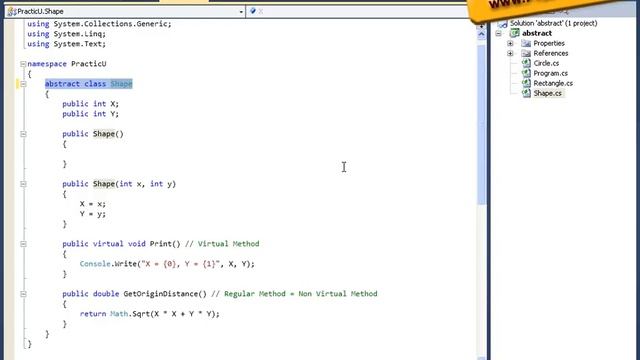
Task: Select Solution 'abstract' (1 project) label
Action: tap(553, 23)
